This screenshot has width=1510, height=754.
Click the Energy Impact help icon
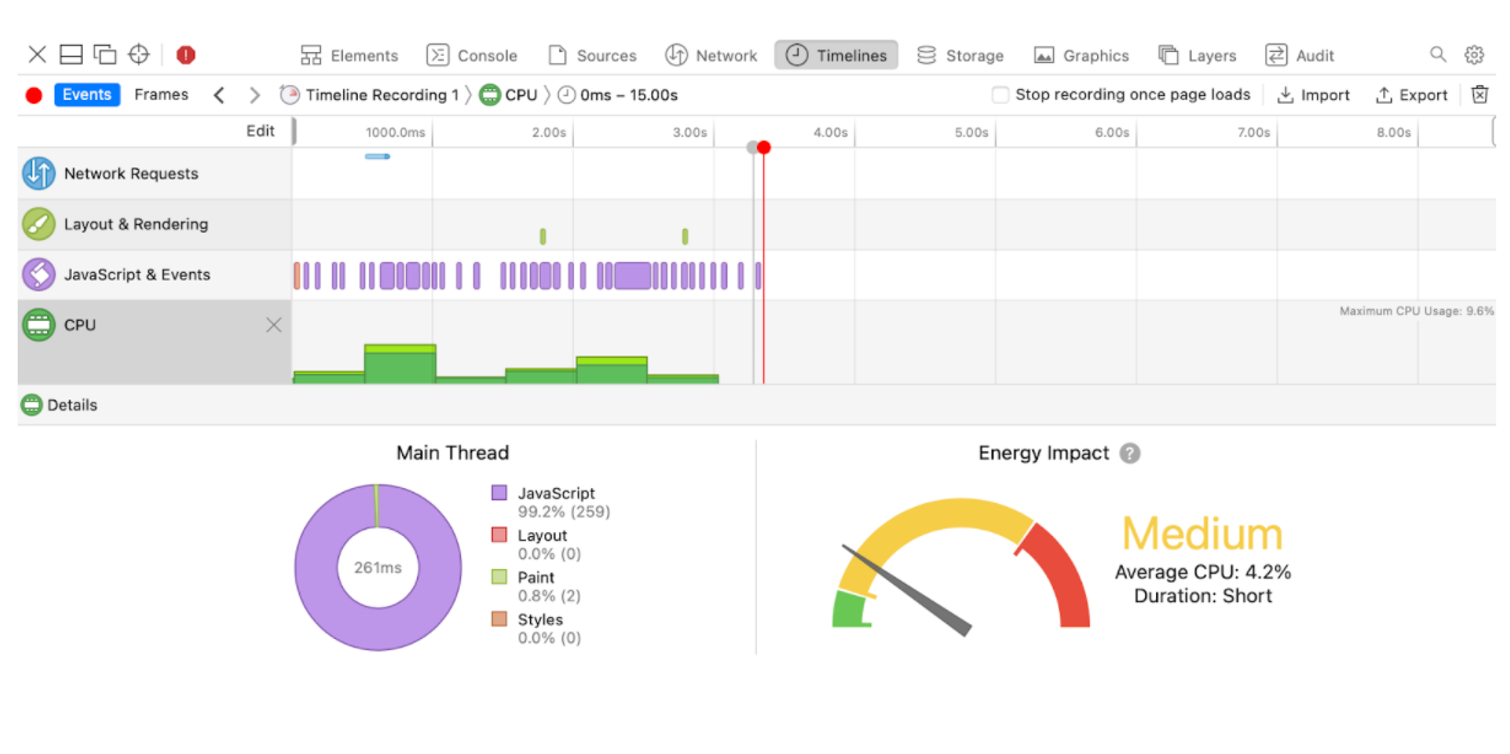tap(1130, 453)
